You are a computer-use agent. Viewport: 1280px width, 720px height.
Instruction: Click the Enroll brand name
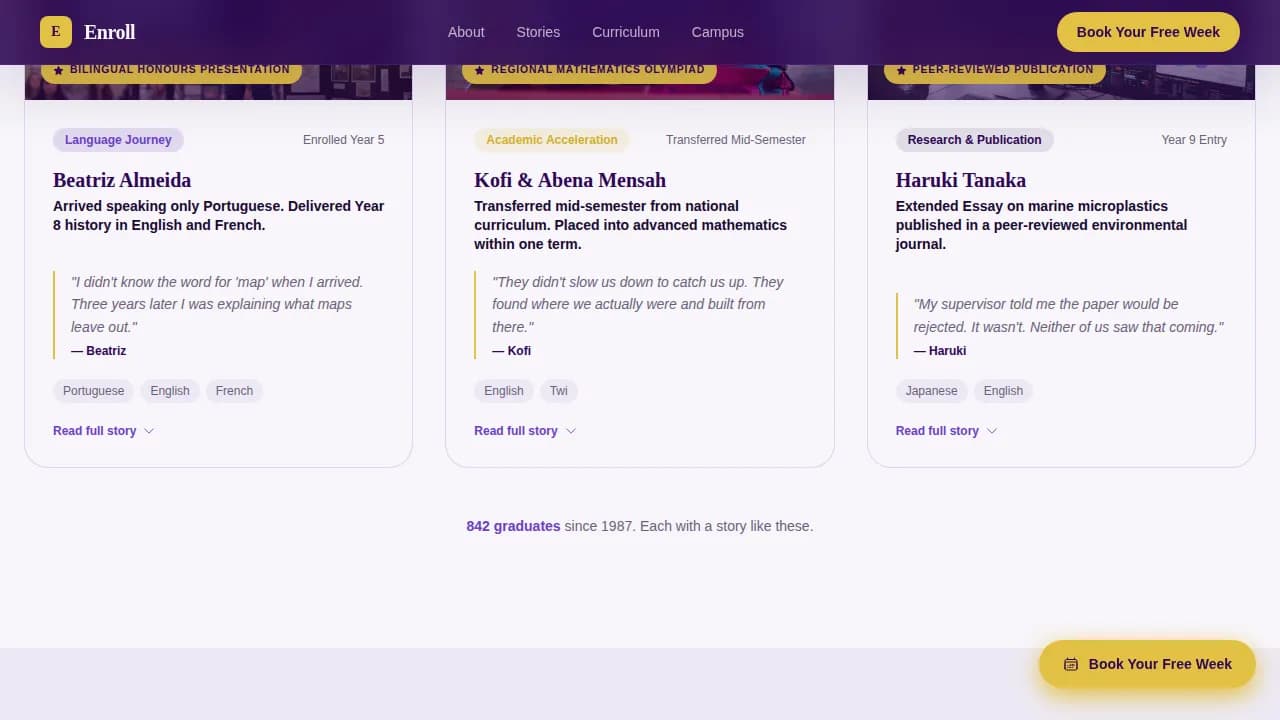click(x=110, y=32)
